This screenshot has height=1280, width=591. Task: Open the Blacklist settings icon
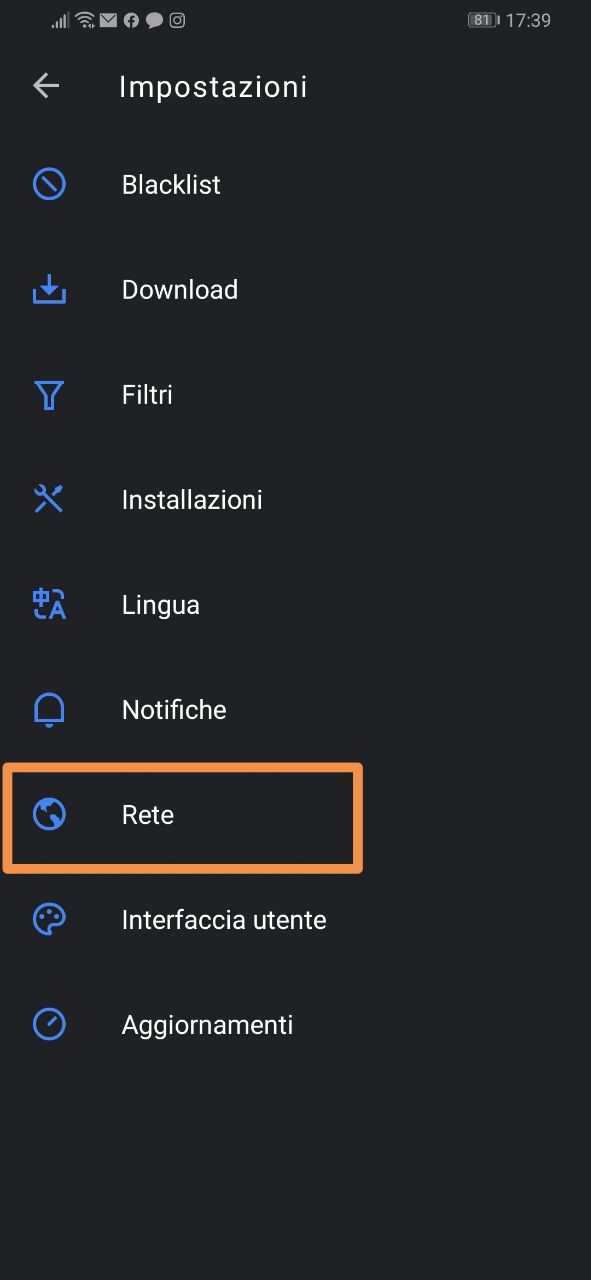pyautogui.click(x=48, y=184)
